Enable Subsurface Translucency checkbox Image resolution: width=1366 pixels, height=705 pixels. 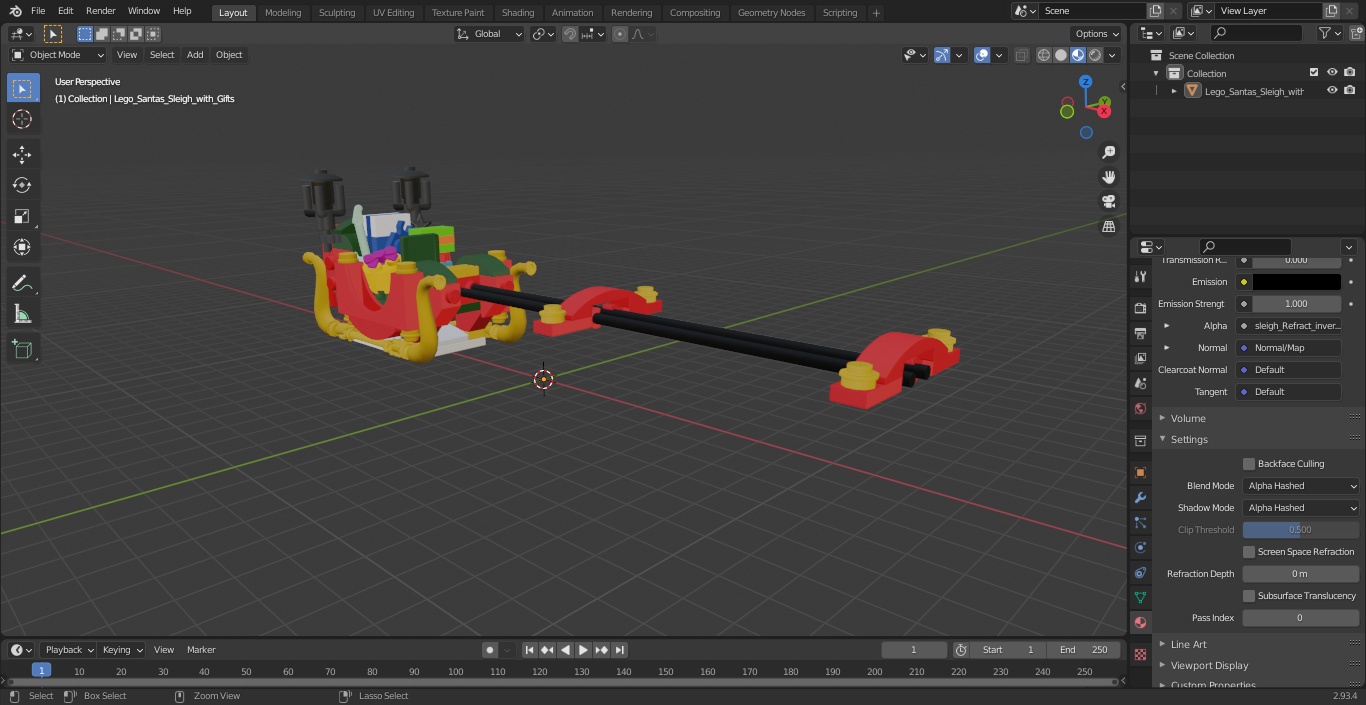(1249, 596)
